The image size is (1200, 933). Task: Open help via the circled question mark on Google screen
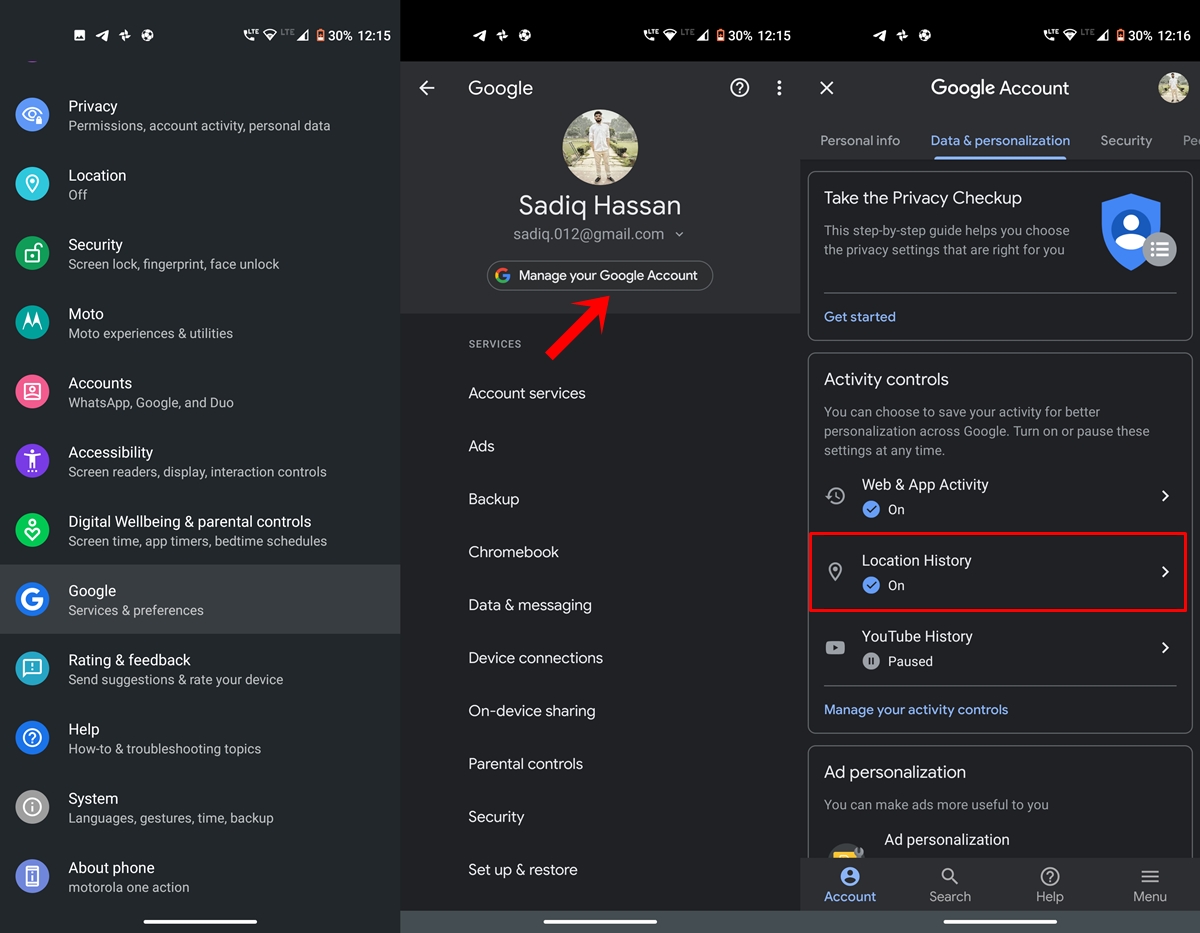[x=740, y=88]
